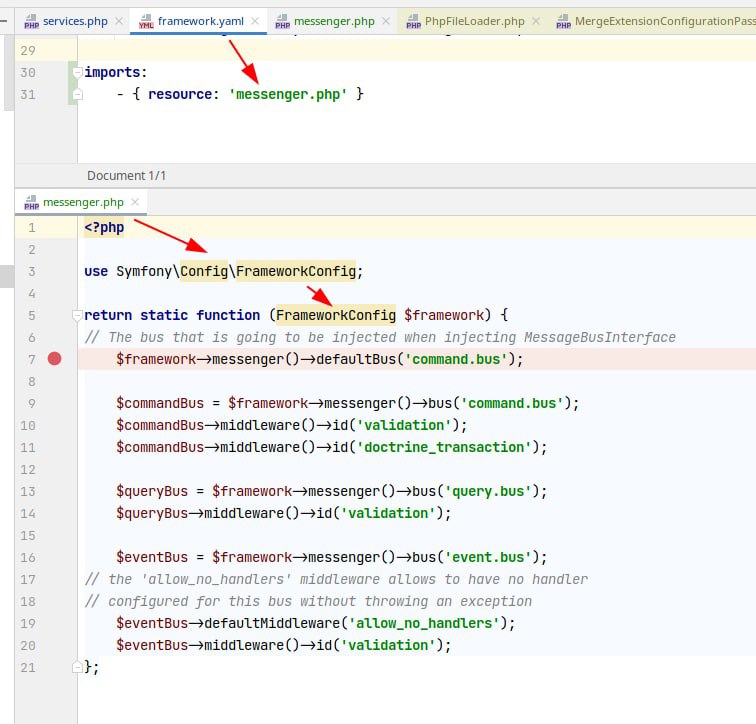Click the <?php opening tag
The height and width of the screenshot is (724, 756).
[x=104, y=227]
